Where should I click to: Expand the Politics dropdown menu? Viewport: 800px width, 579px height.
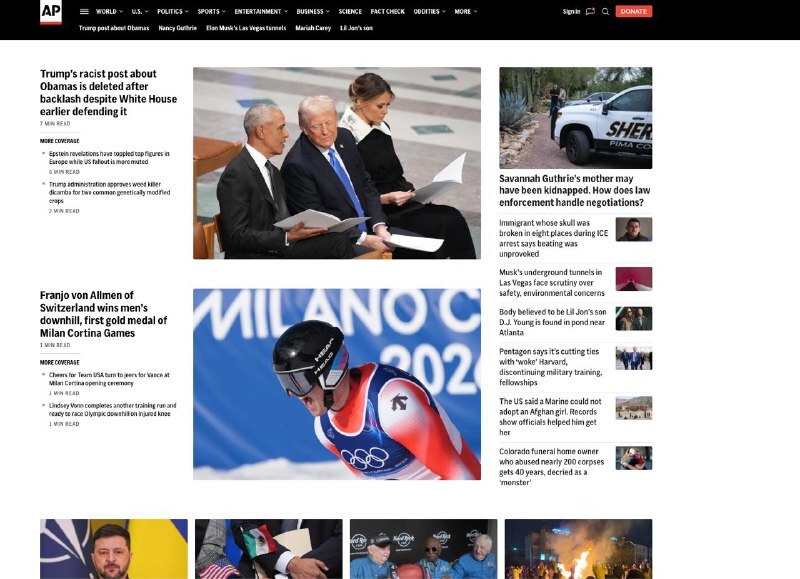(x=172, y=12)
